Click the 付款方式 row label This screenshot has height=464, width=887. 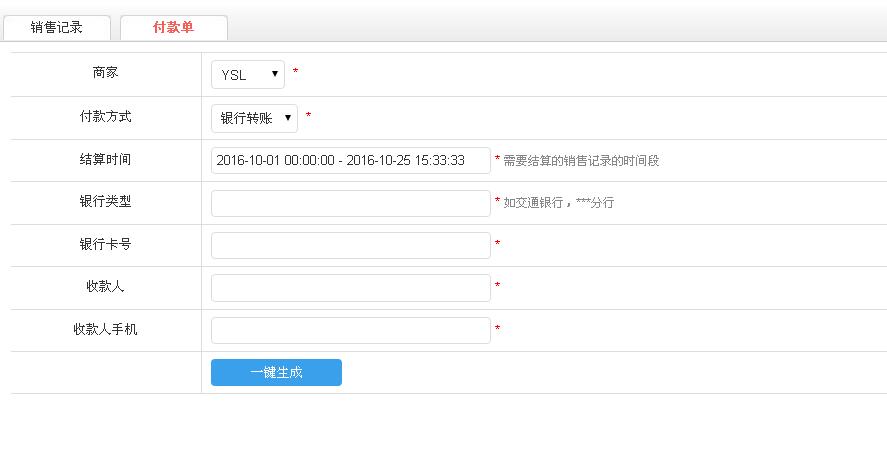click(105, 117)
